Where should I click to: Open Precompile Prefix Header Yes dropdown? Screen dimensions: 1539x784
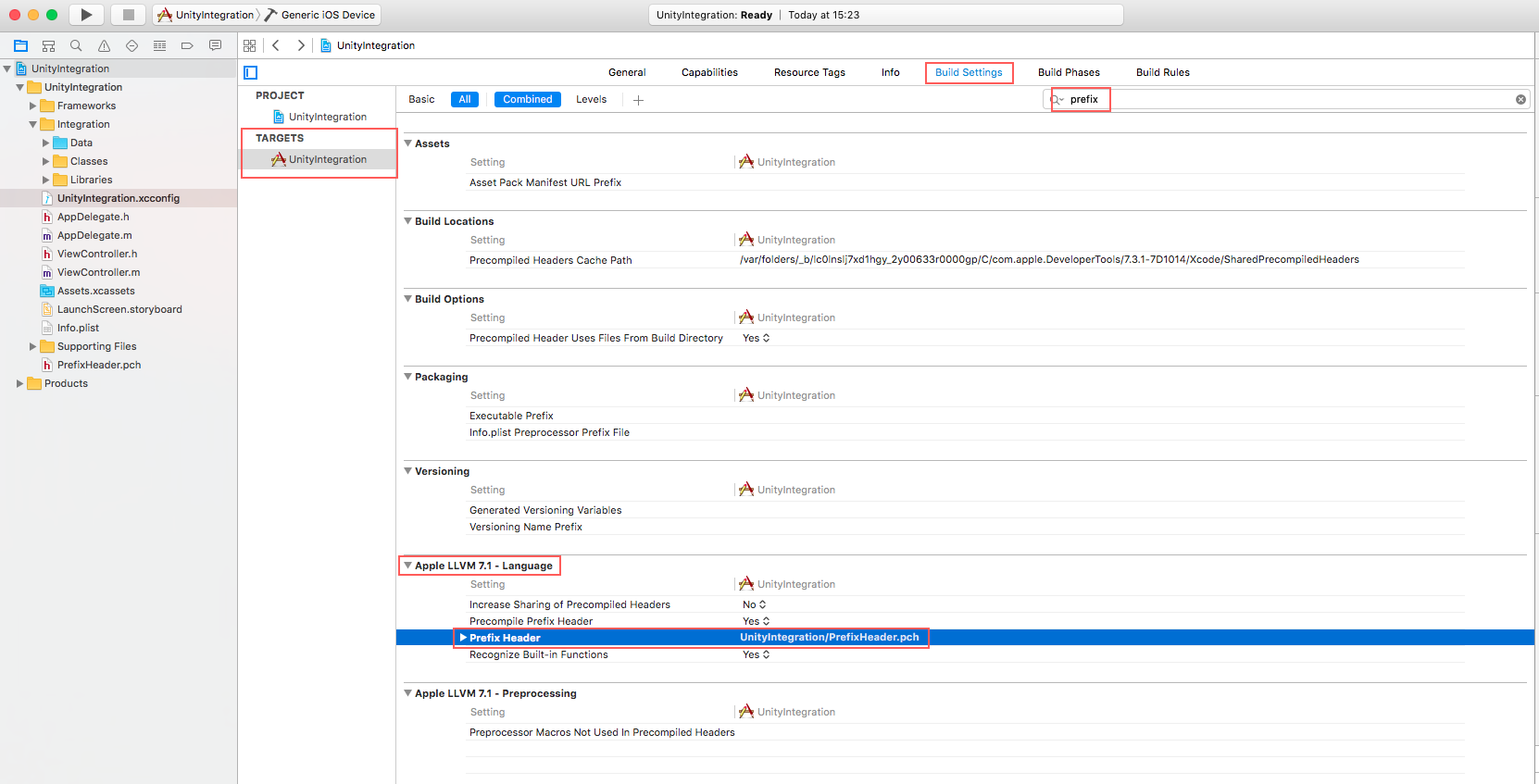756,621
